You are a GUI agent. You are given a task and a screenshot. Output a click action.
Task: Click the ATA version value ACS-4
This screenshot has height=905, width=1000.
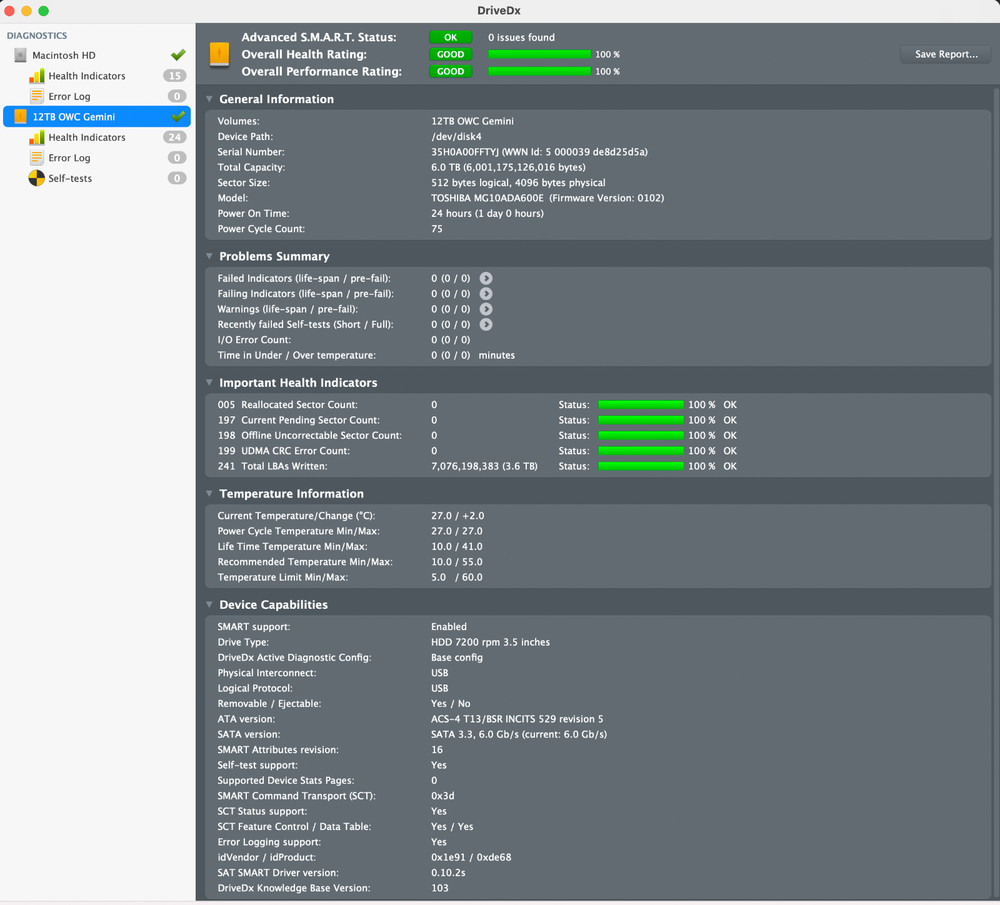(x=517, y=719)
